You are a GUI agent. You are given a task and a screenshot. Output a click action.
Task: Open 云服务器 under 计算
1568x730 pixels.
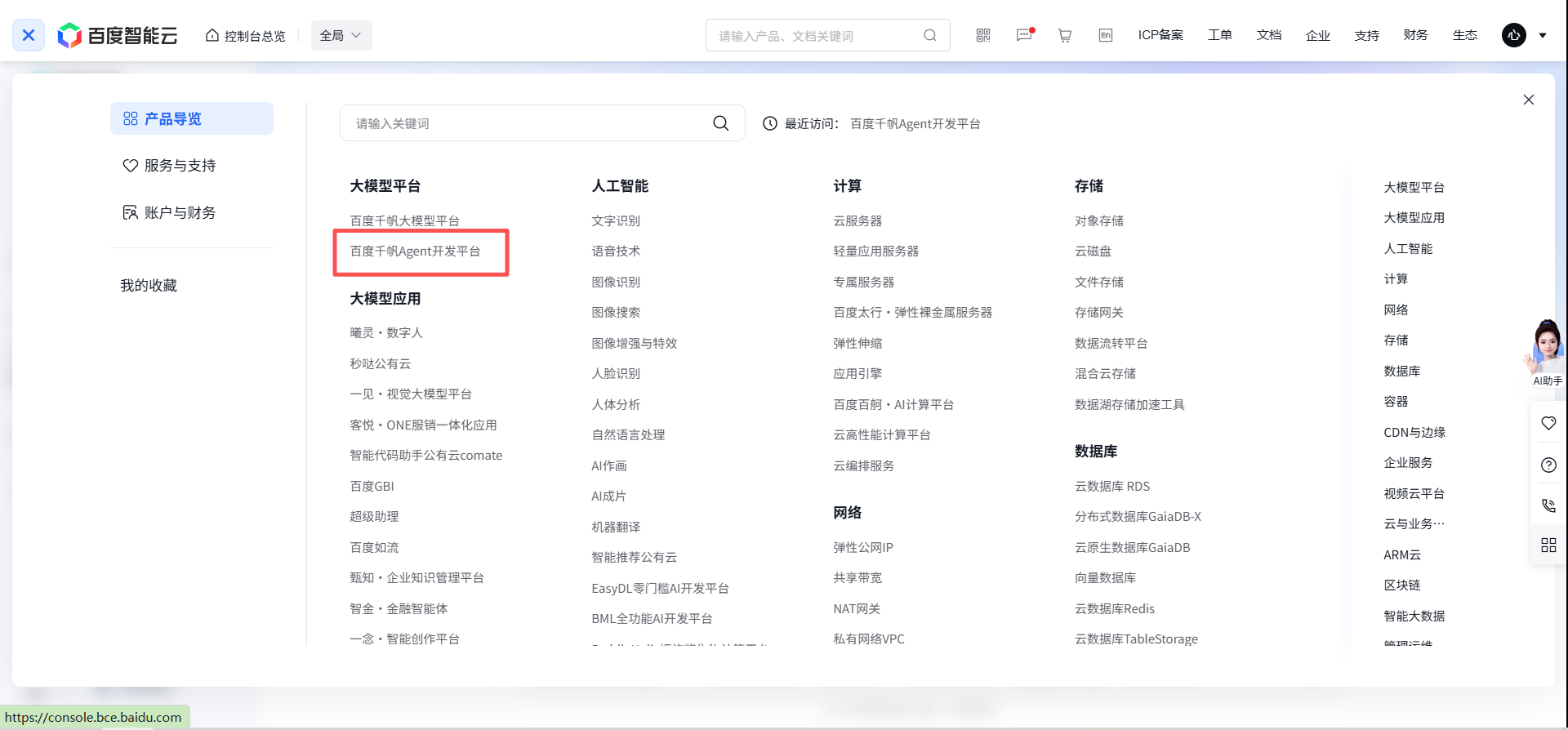[857, 221]
